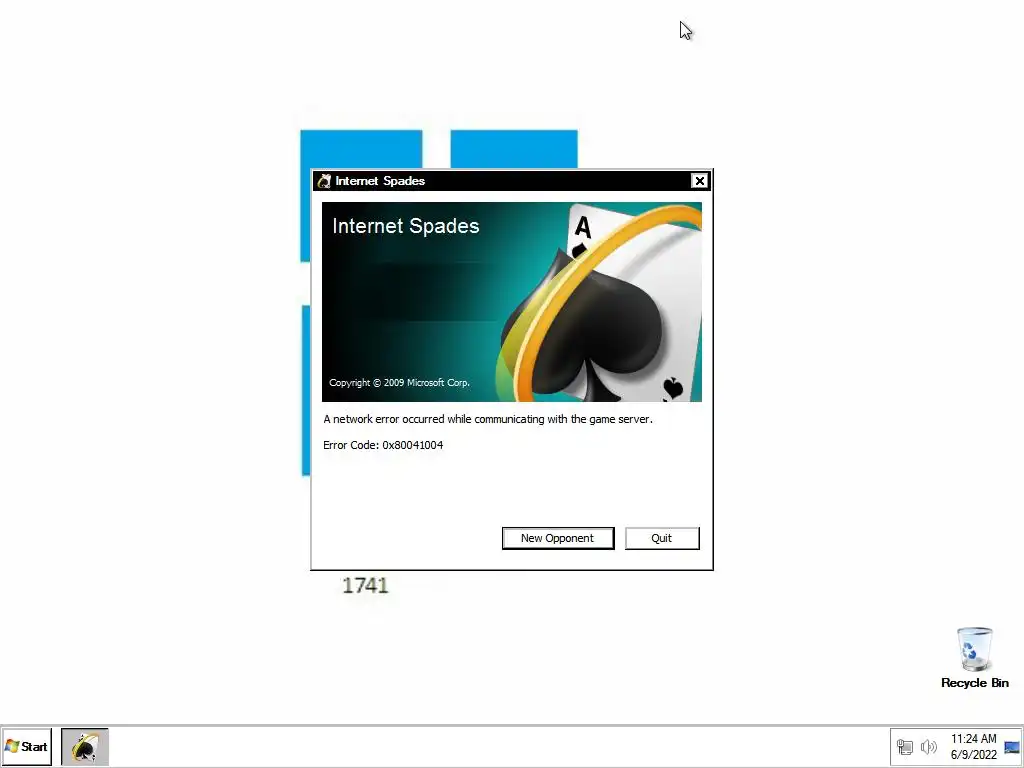Image resolution: width=1024 pixels, height=768 pixels.
Task: Click the Internet Spades title bar icon
Action: click(324, 181)
